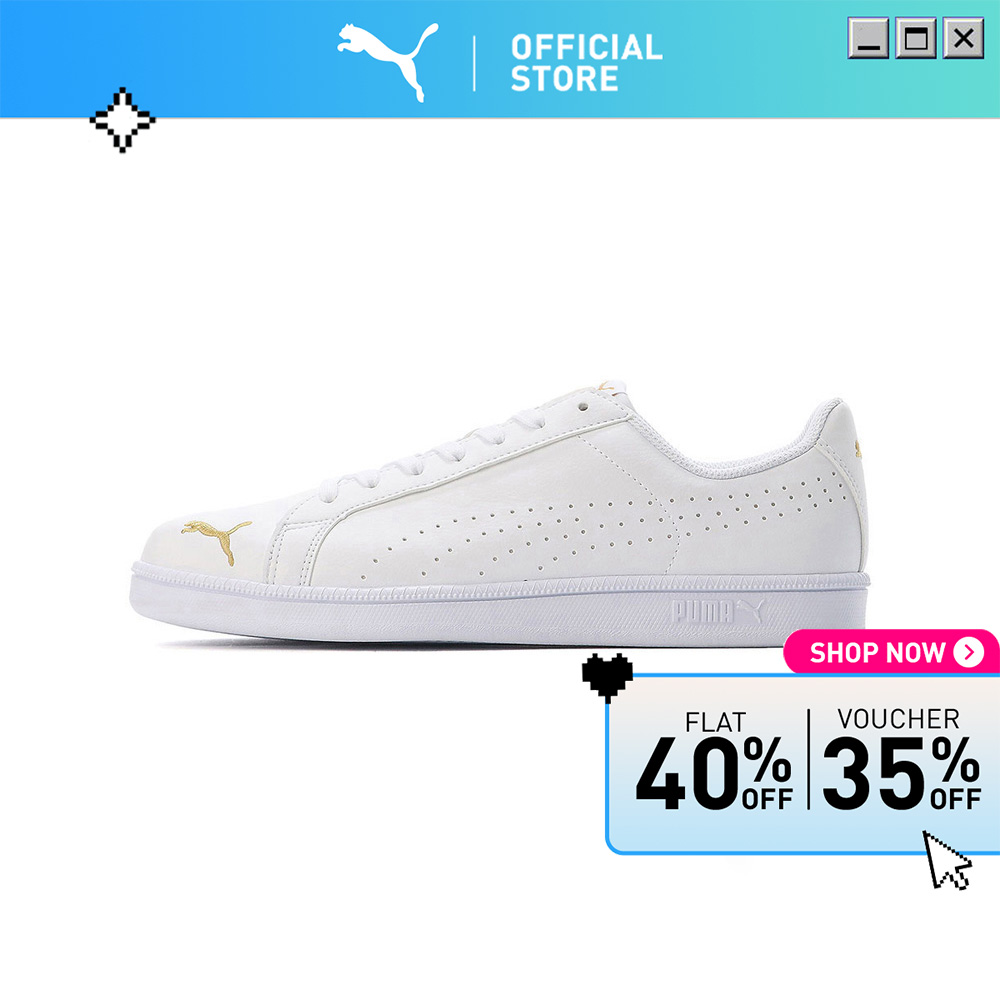Click the gold Puma logo on shoe toe
Image resolution: width=1000 pixels, height=1000 pixels.
coord(216,541)
